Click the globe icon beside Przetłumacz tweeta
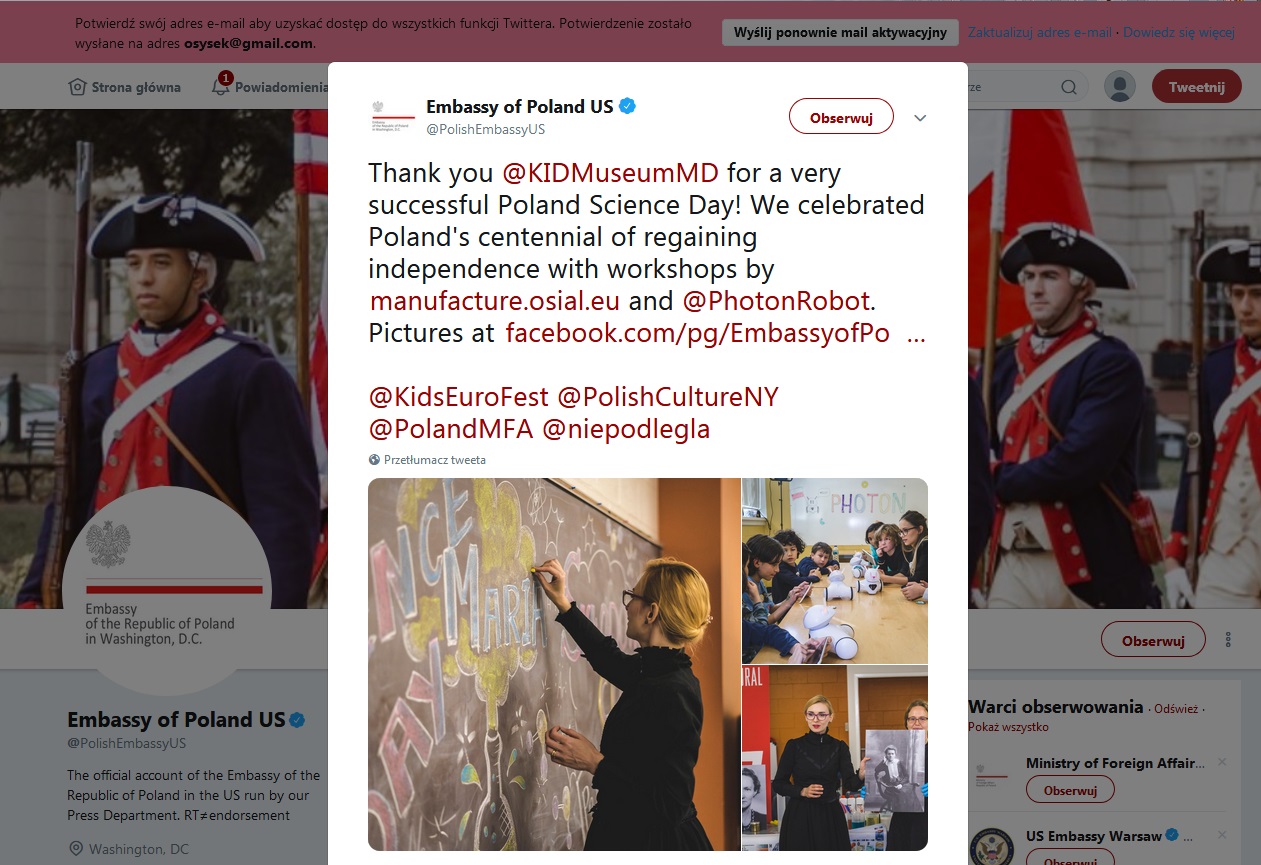Viewport: 1261px width, 865px height. [x=374, y=460]
